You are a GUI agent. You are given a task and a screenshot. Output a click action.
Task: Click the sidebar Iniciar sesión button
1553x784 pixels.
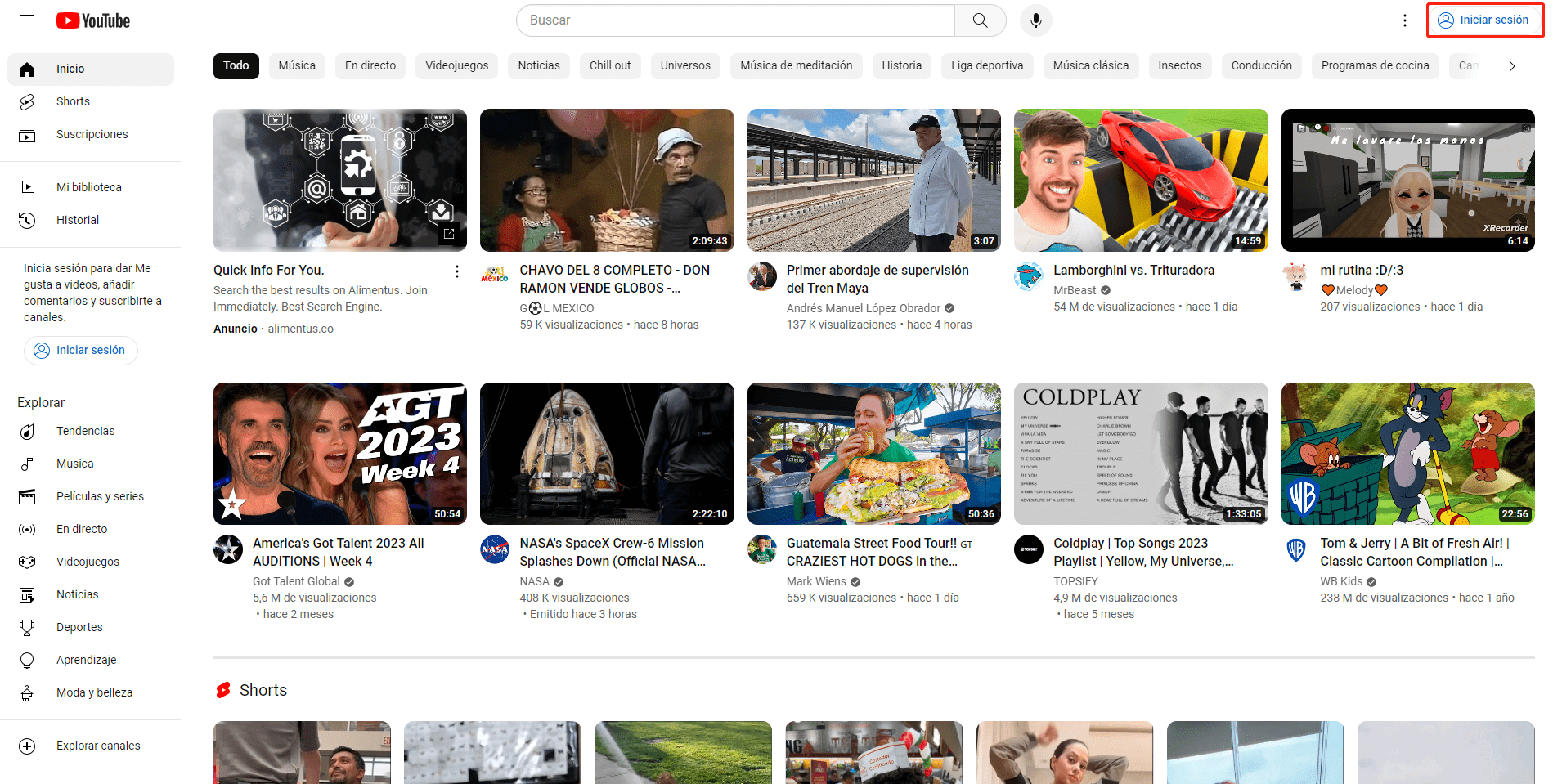point(80,351)
